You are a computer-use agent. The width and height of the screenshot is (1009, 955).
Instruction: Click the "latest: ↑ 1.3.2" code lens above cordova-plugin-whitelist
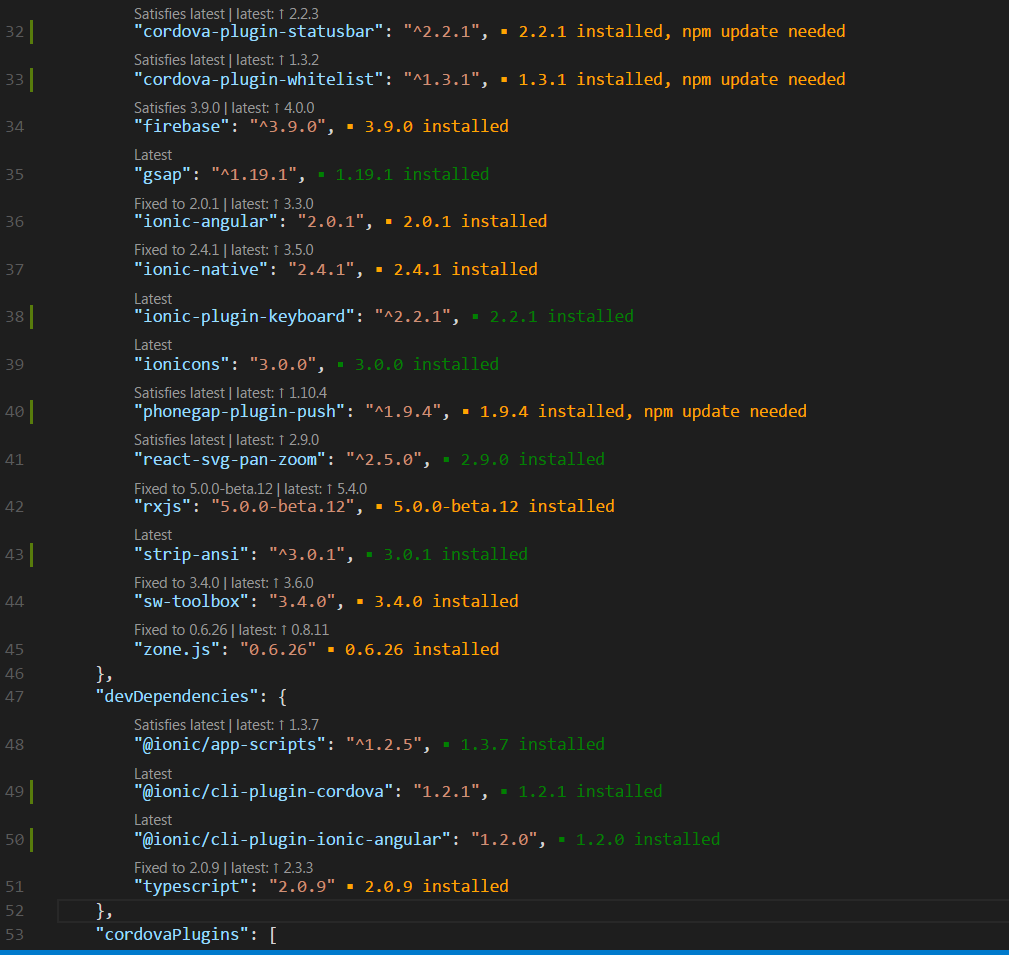pos(277,60)
